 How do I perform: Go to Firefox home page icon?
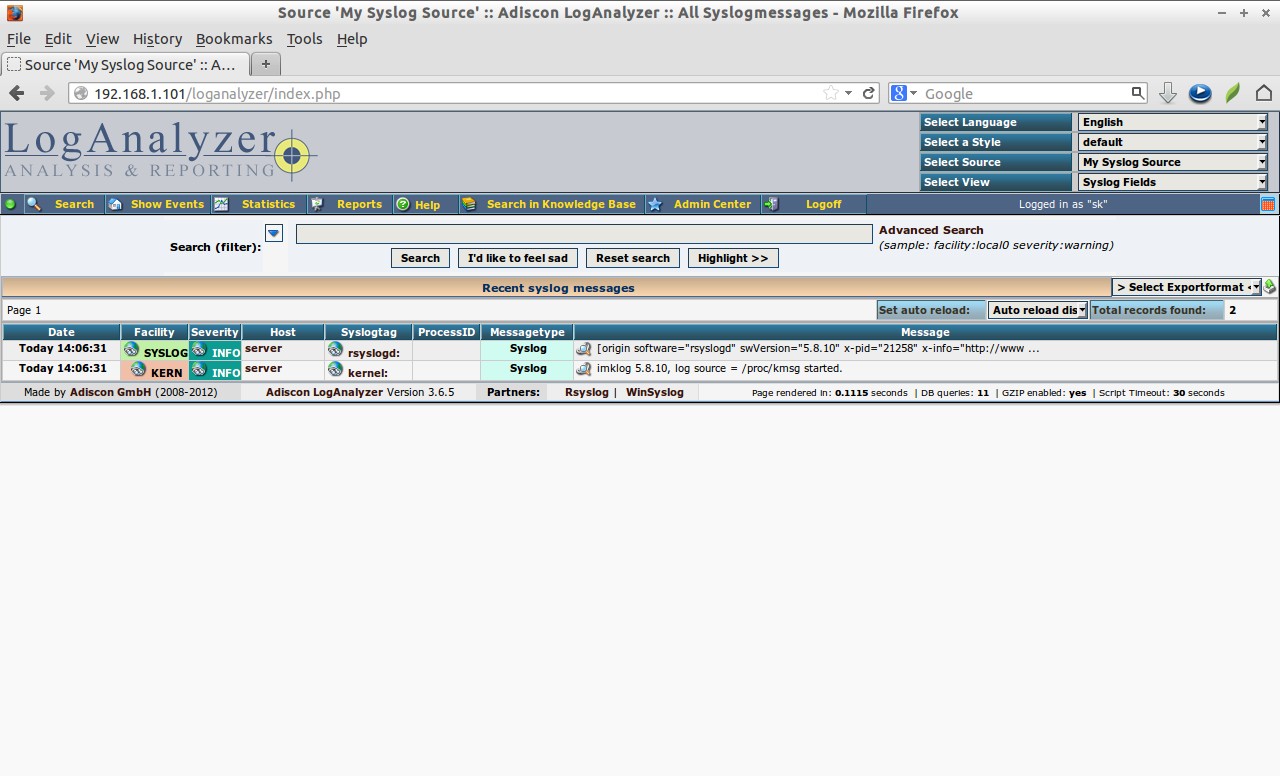1264,93
